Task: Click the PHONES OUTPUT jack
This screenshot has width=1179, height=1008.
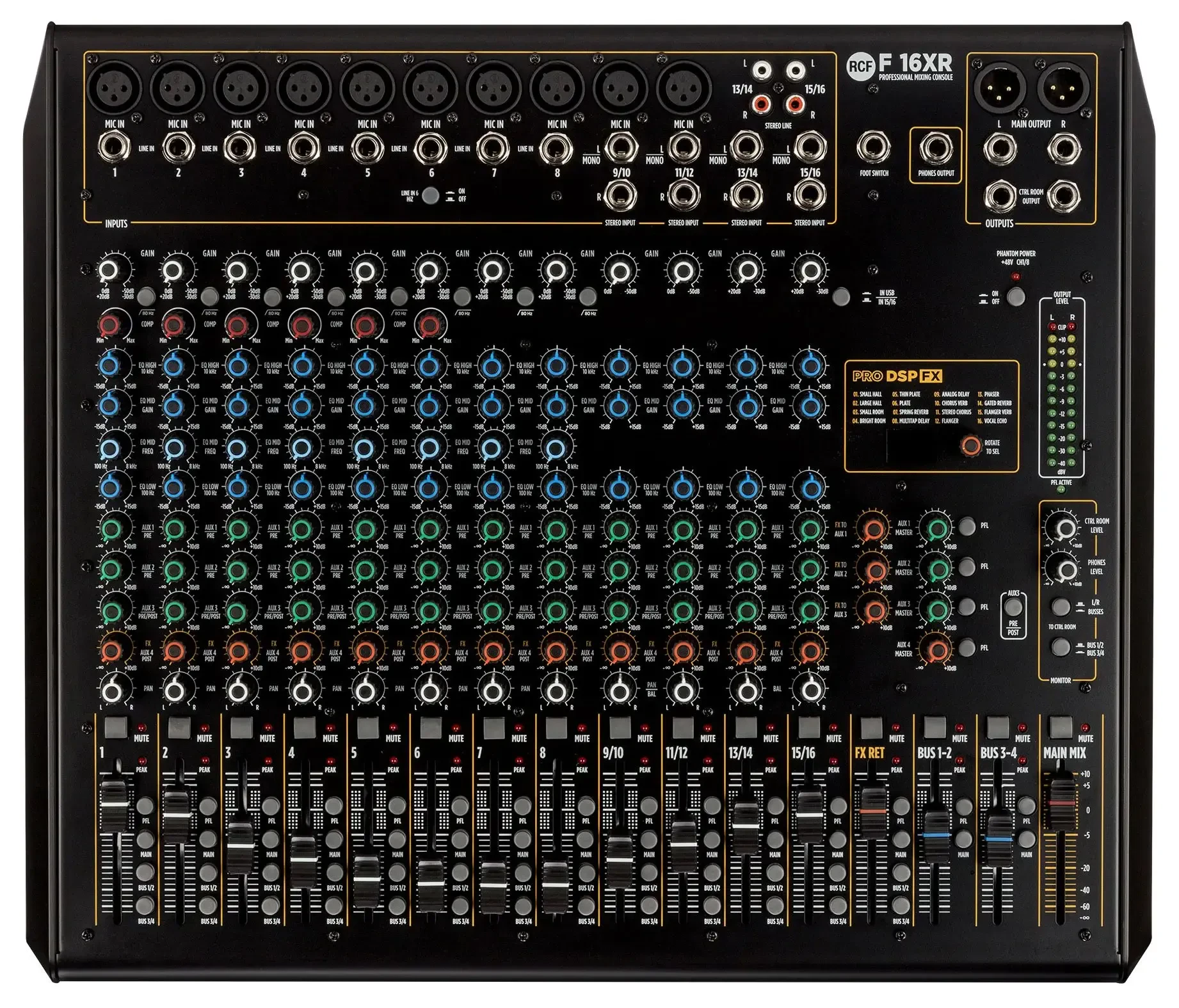Action: pos(936,148)
